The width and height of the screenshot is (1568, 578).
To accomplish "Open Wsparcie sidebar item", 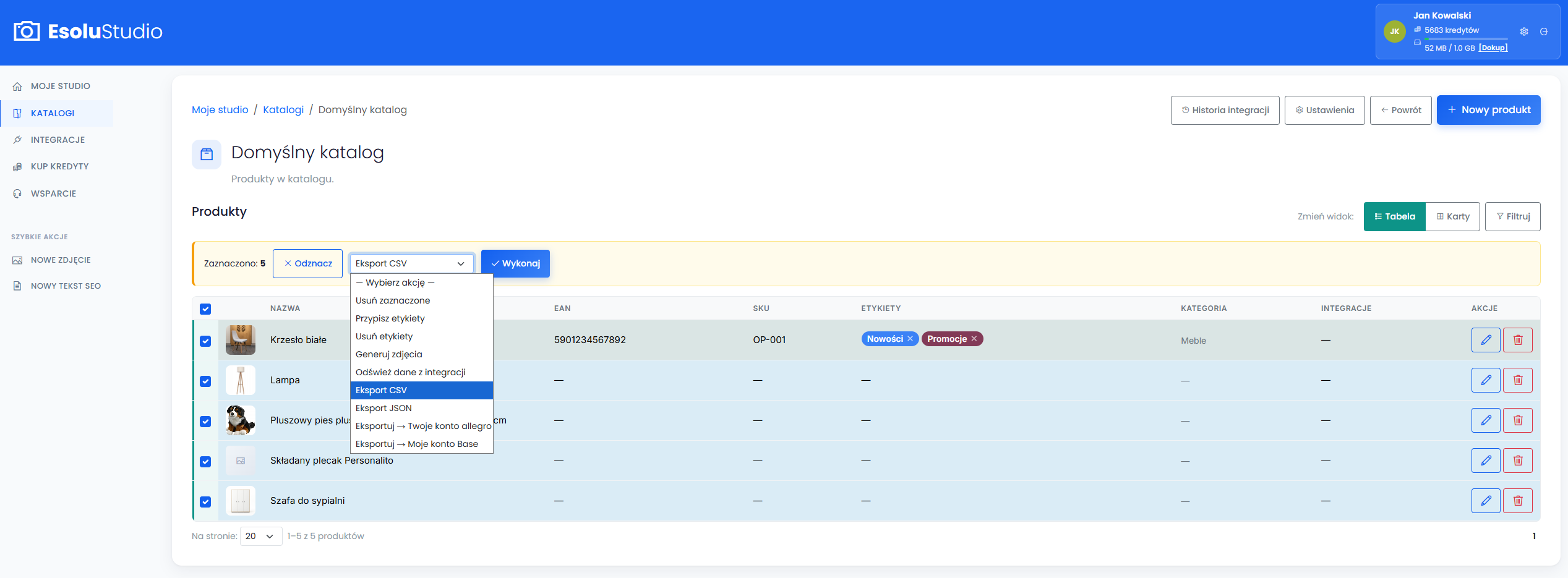I will [x=57, y=193].
